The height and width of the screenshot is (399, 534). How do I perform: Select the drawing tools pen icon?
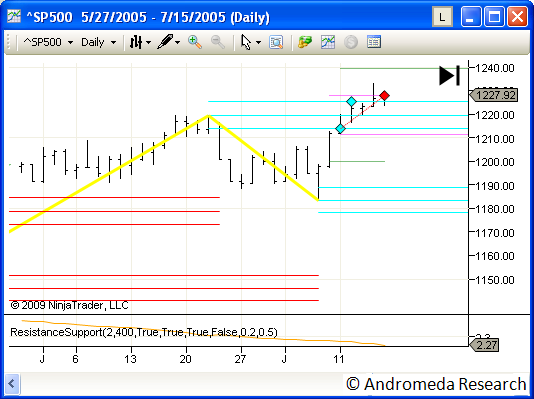[x=165, y=42]
